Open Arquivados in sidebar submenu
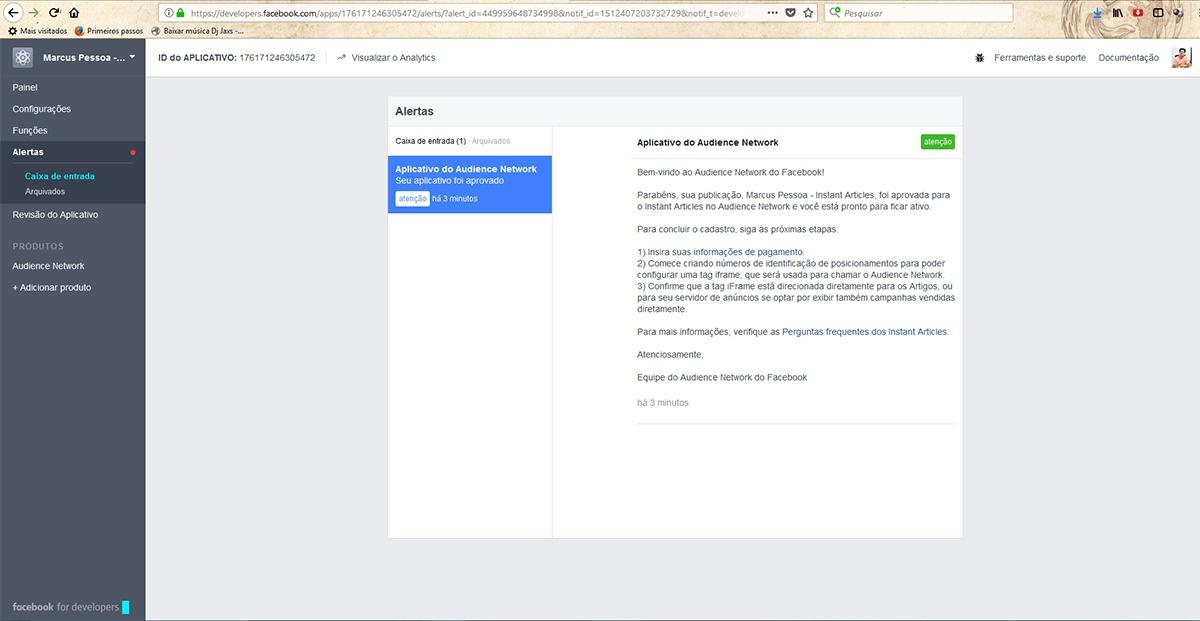Viewport: 1200px width, 621px height. click(45, 191)
